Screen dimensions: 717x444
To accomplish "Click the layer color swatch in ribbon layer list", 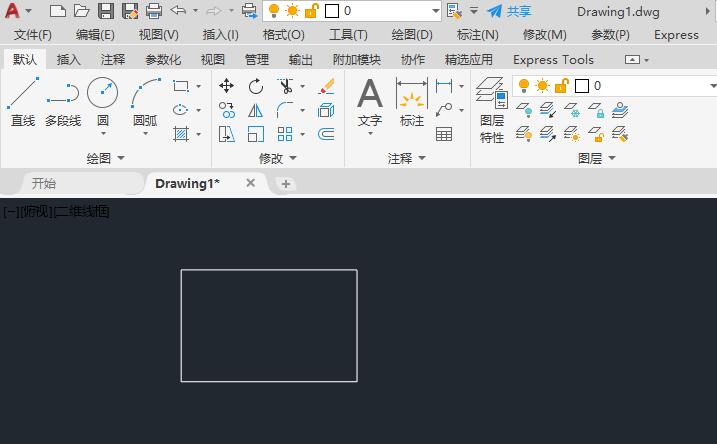I will (x=582, y=86).
